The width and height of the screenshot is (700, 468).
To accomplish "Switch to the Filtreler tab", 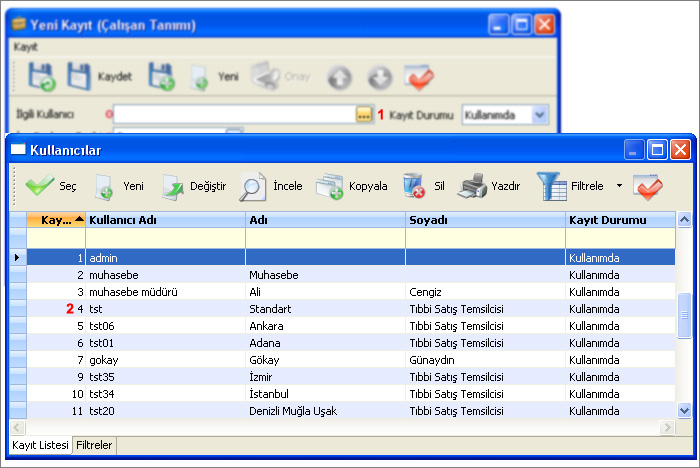I will pyautogui.click(x=95, y=445).
